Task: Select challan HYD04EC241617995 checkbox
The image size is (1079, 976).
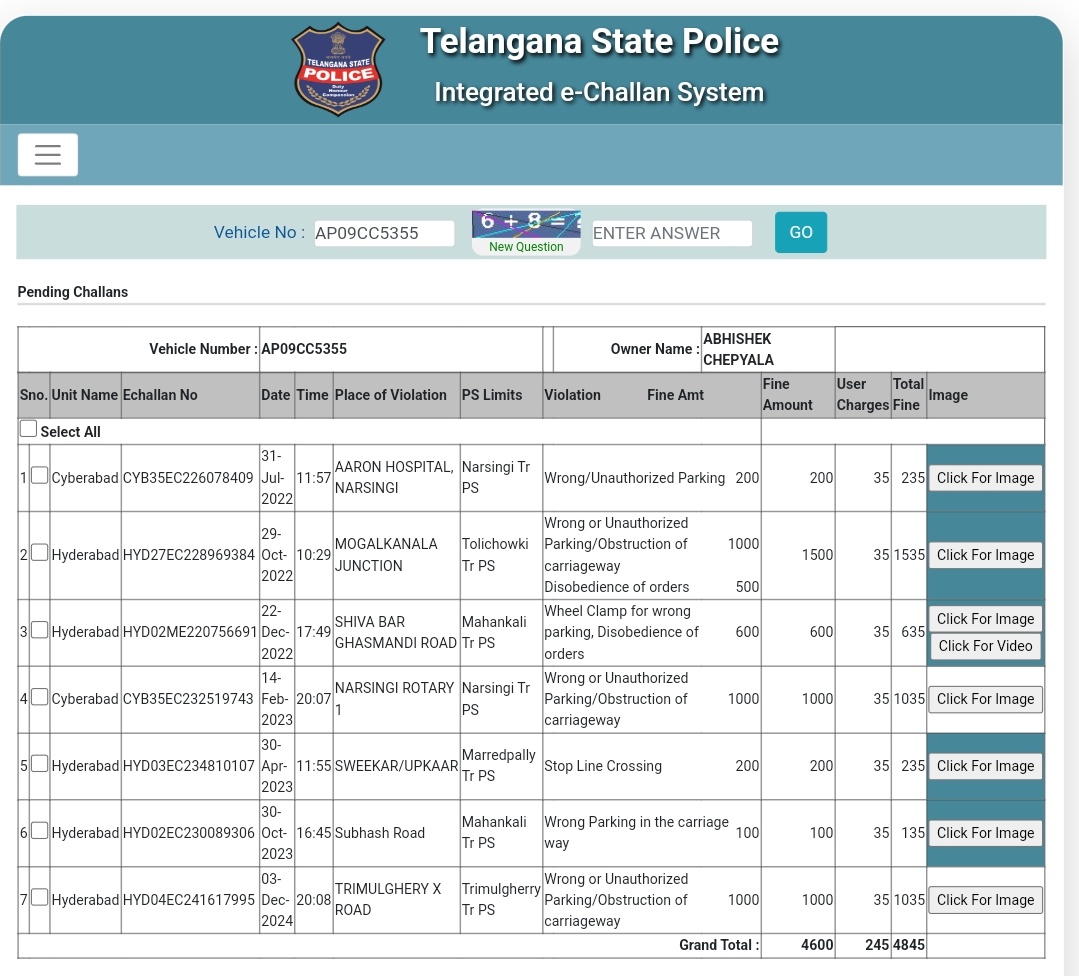Action: click(x=40, y=897)
